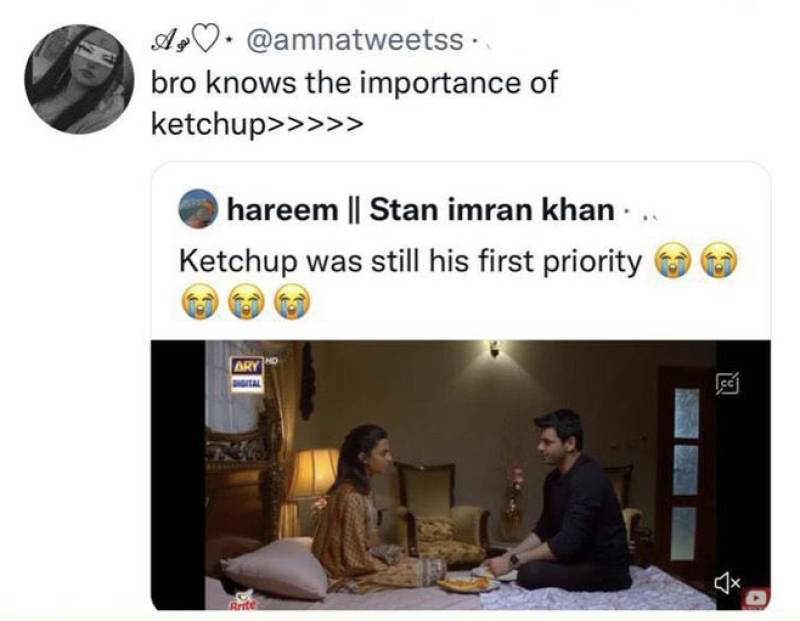Open hareem || Stan imran khan profile
800x621 pixels.
click(x=421, y=210)
